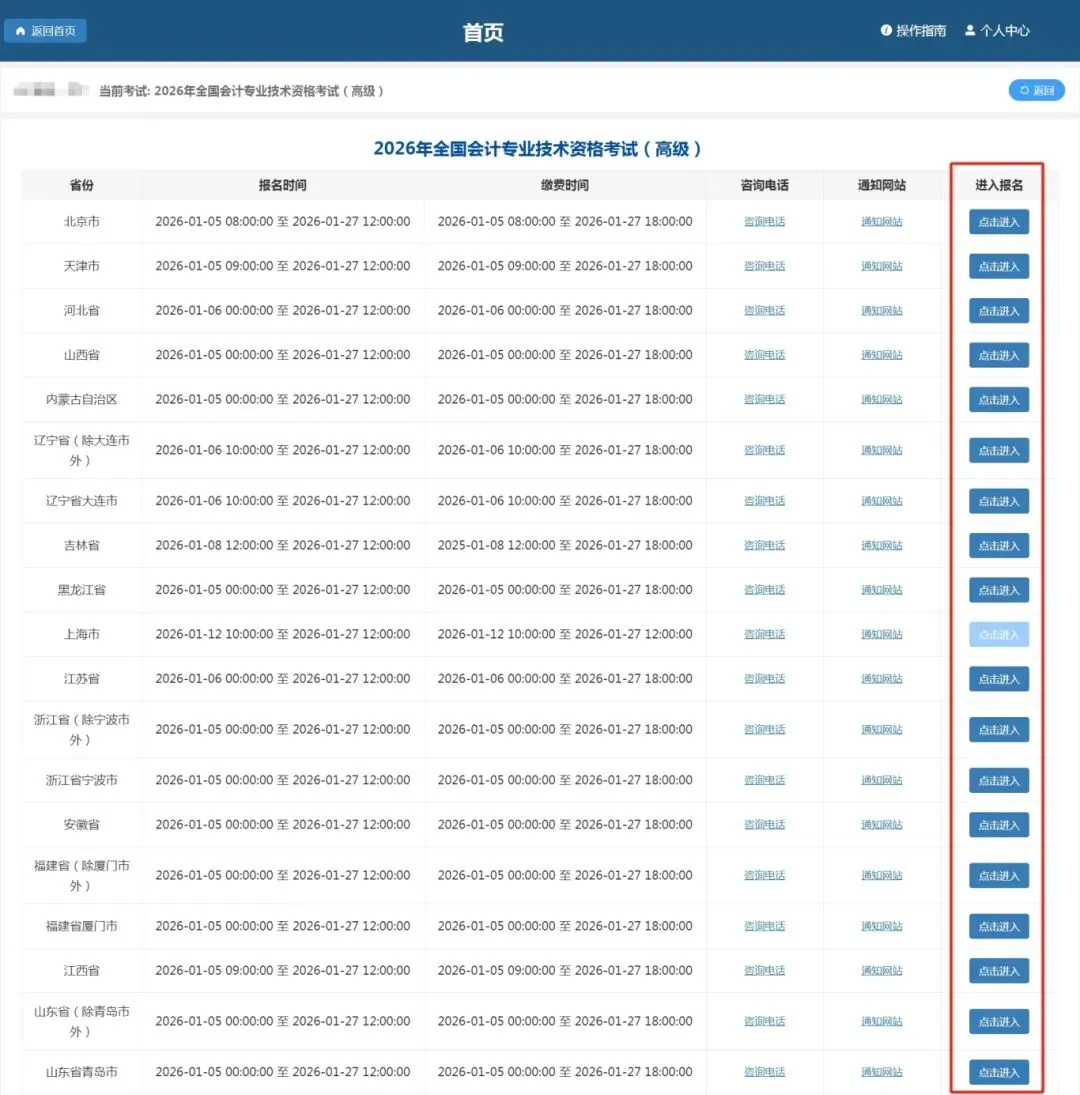
Task: Open 通知网站 link for 黑龙江省
Action: coord(882,589)
